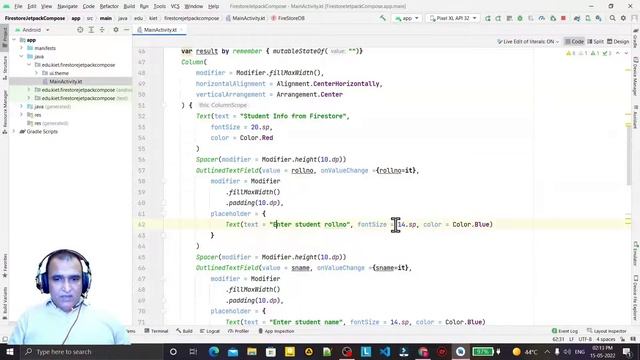Click the Attach Debugger icon
Image resolution: width=640 pixels, height=360 pixels.
553,18
